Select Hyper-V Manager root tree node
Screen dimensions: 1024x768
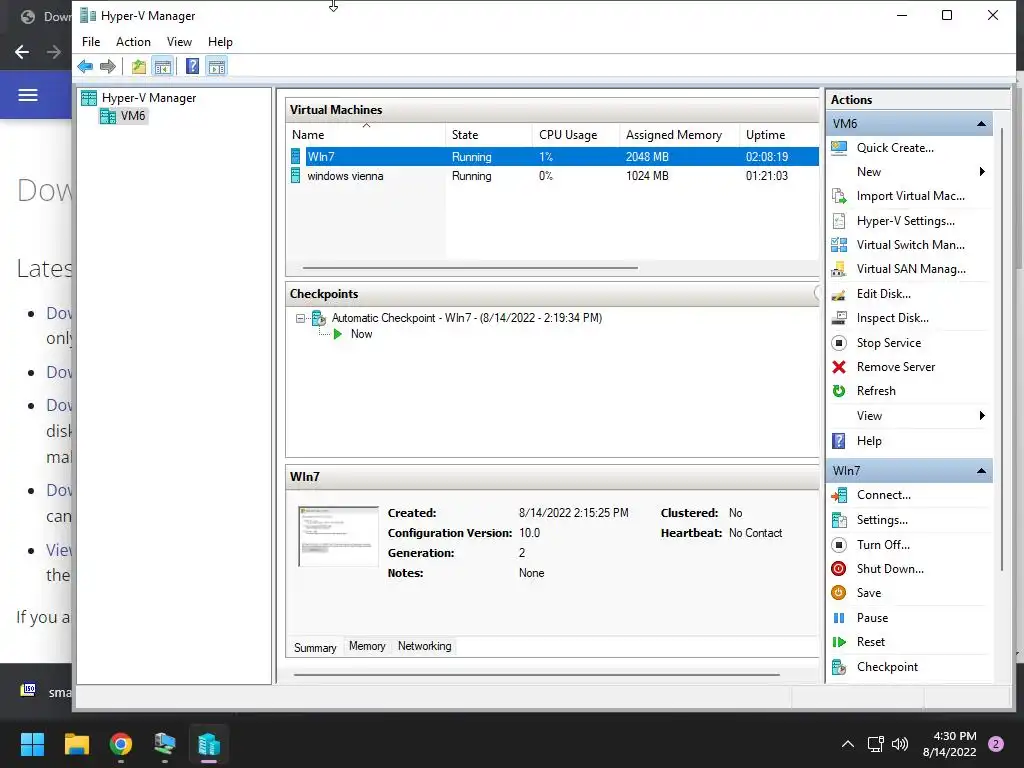click(148, 98)
